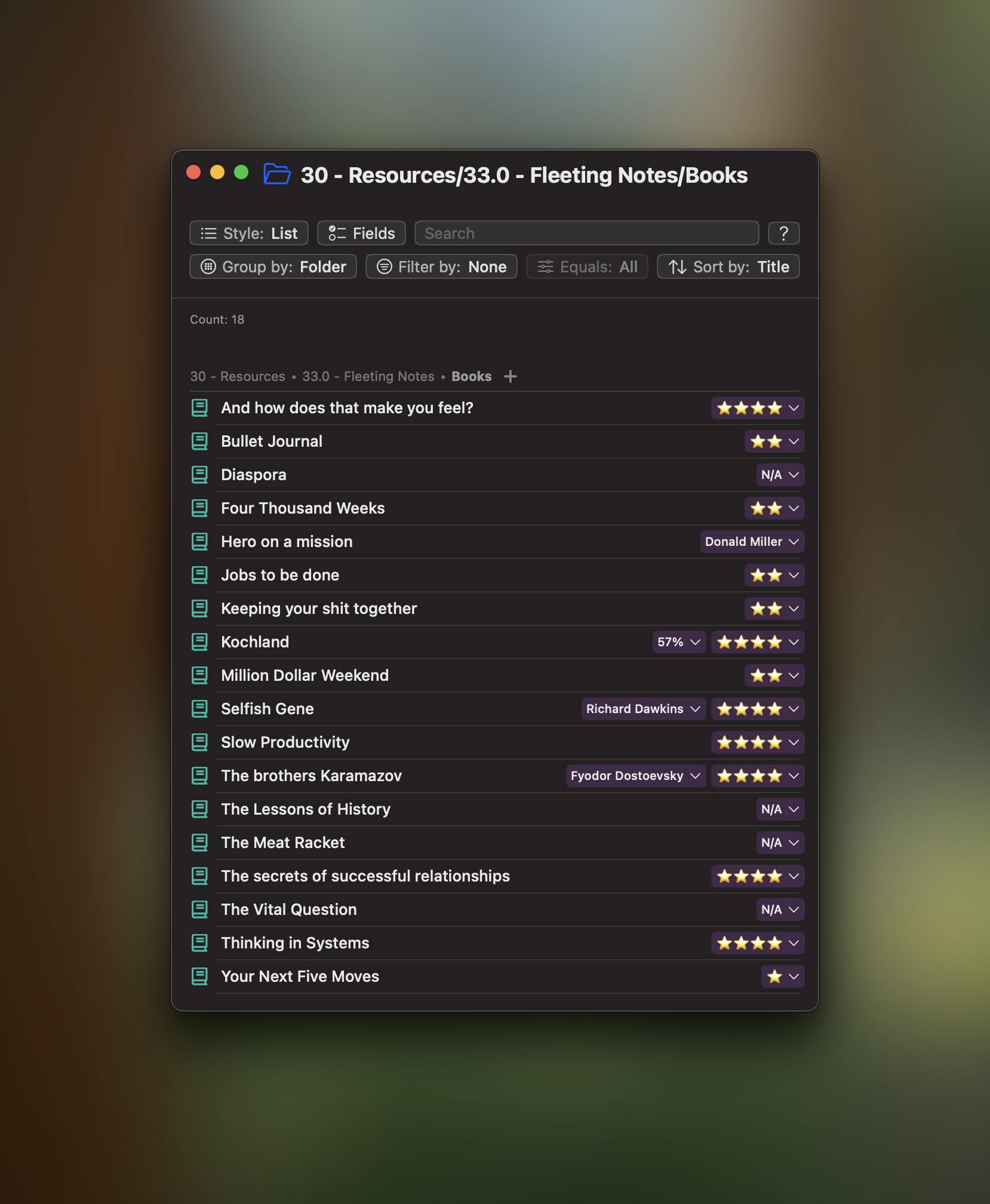This screenshot has height=1204, width=990.
Task: Open the Sort by: Title menu
Action: coord(728,266)
